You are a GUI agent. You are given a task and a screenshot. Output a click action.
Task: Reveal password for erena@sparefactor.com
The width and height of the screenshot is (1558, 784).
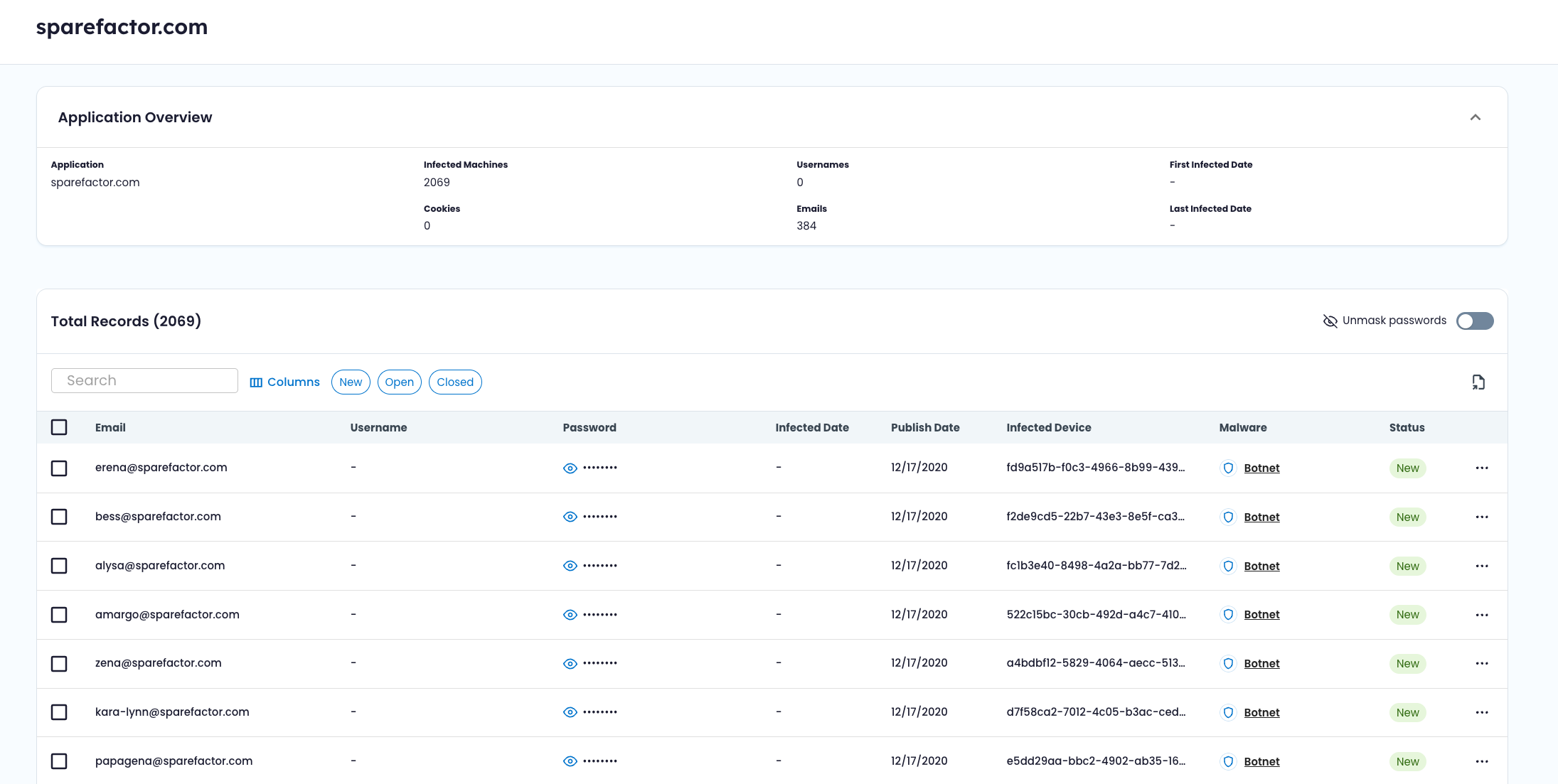(x=570, y=468)
